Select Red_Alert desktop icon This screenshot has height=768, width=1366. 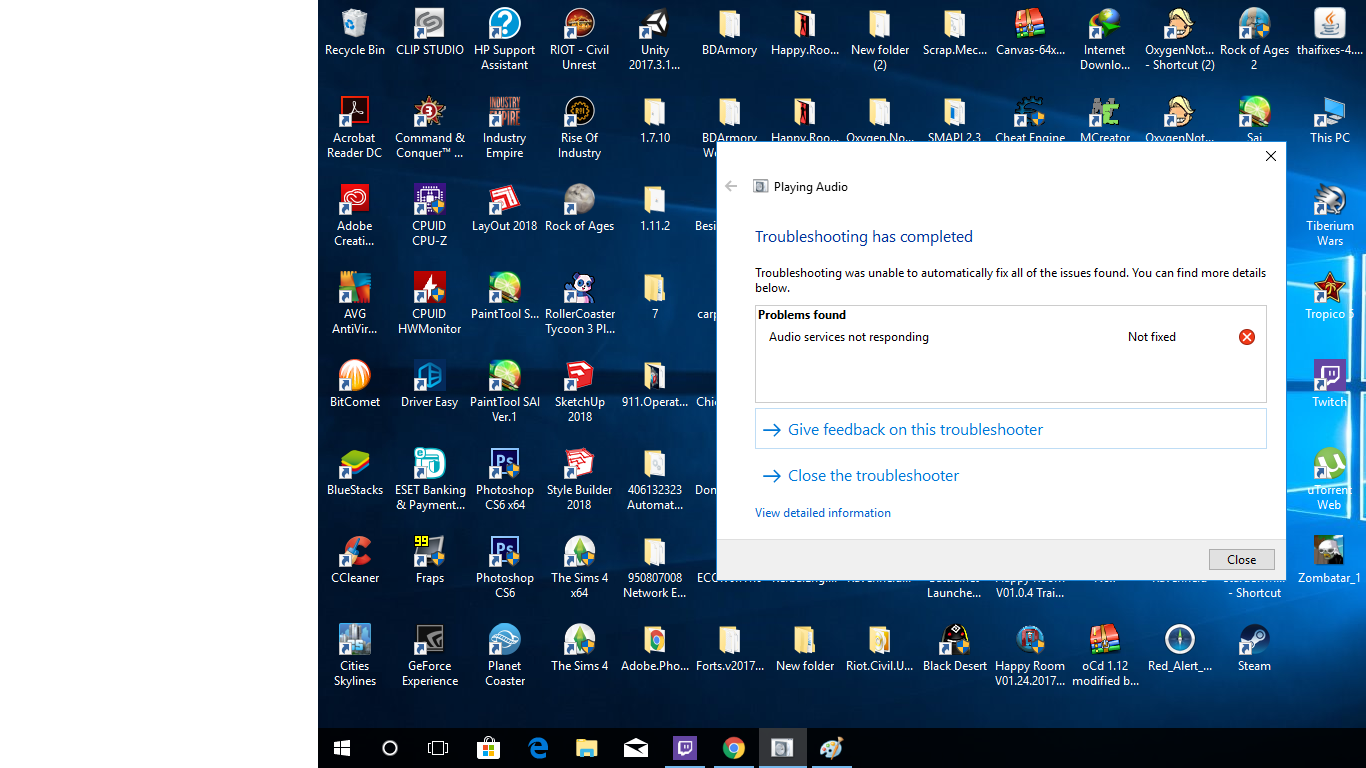pos(1179,648)
